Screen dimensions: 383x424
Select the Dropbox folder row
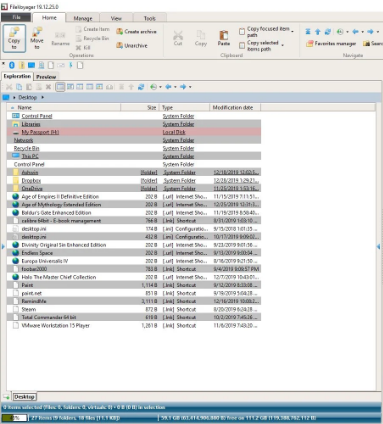click(134, 180)
